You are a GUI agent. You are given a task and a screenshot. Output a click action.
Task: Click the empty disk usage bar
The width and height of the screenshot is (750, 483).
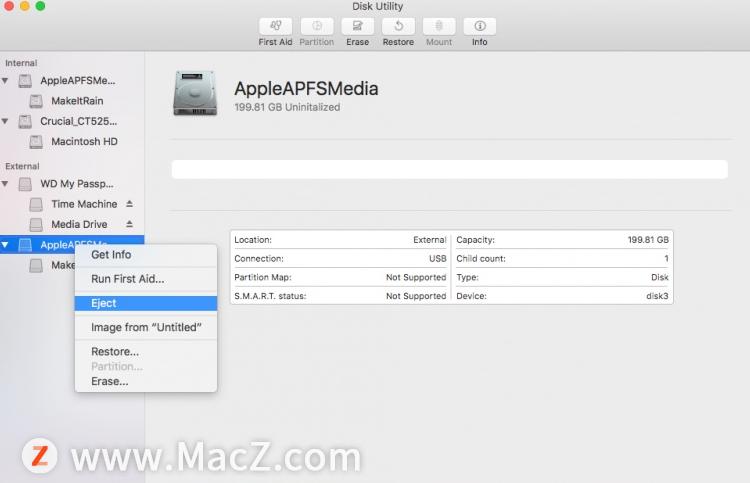[450, 169]
